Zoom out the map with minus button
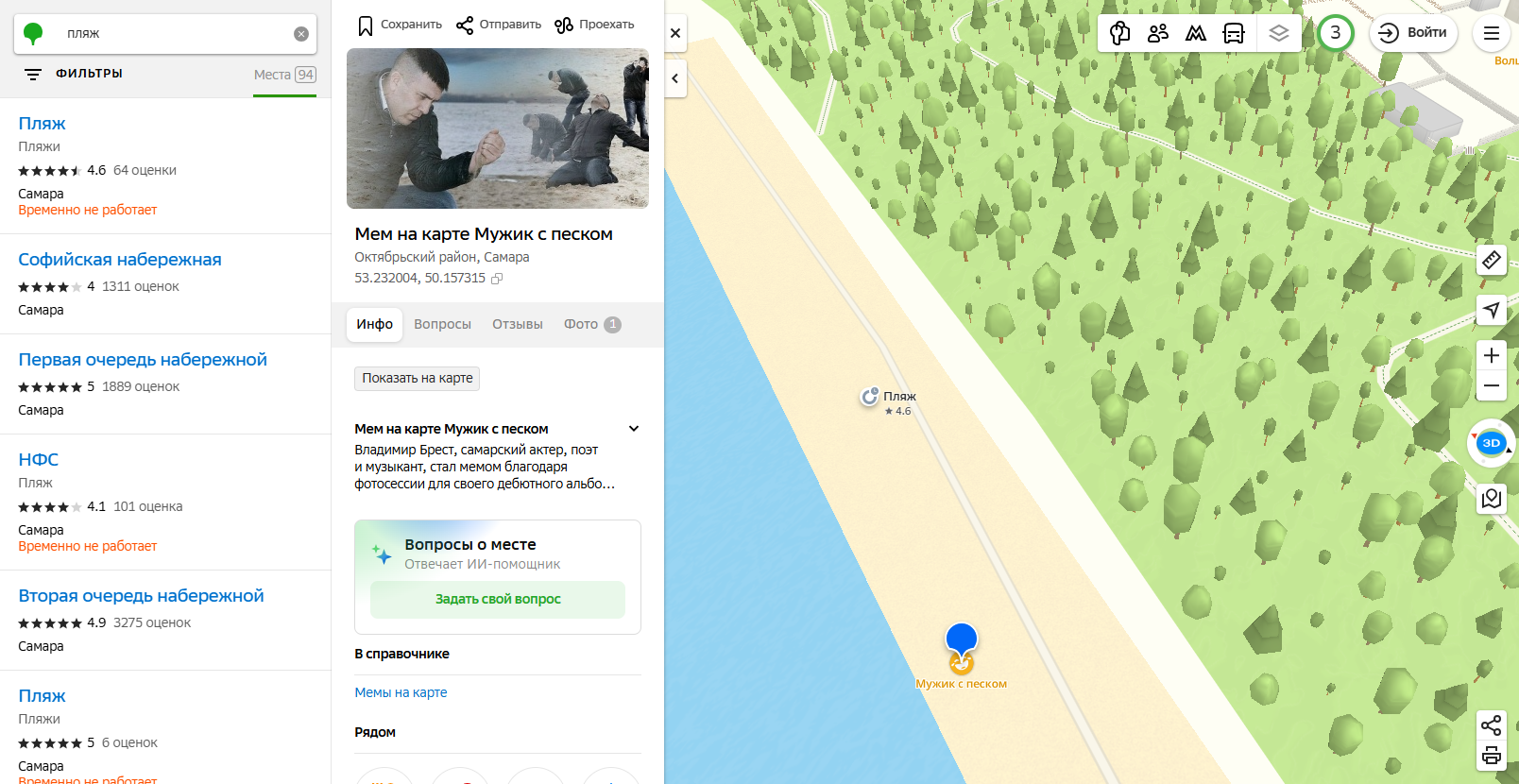This screenshot has width=1519, height=784. [1491, 386]
